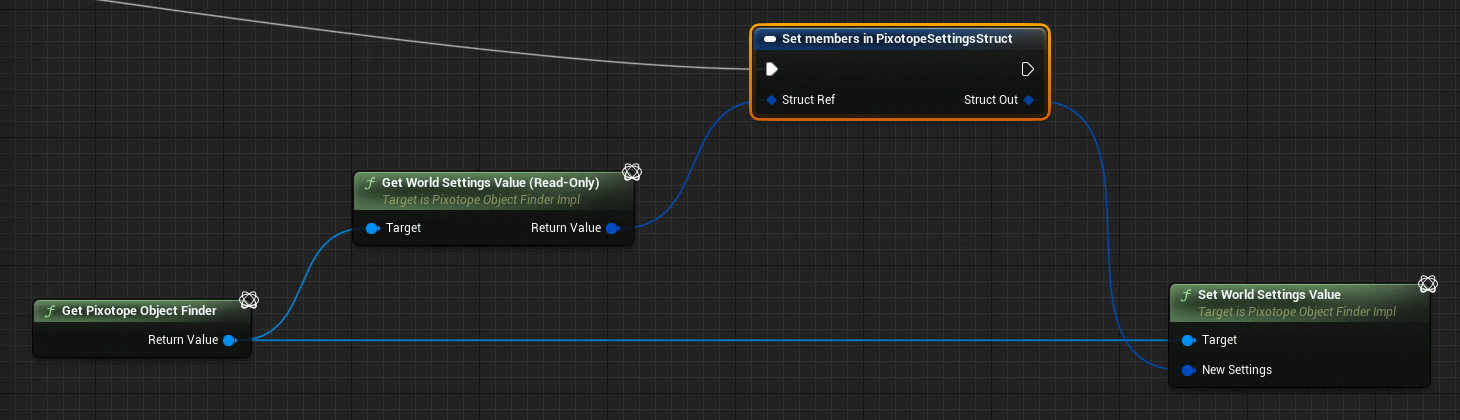Click the function icon on Get World Settings Value
Viewport: 1460px width, 420px height.
371,183
